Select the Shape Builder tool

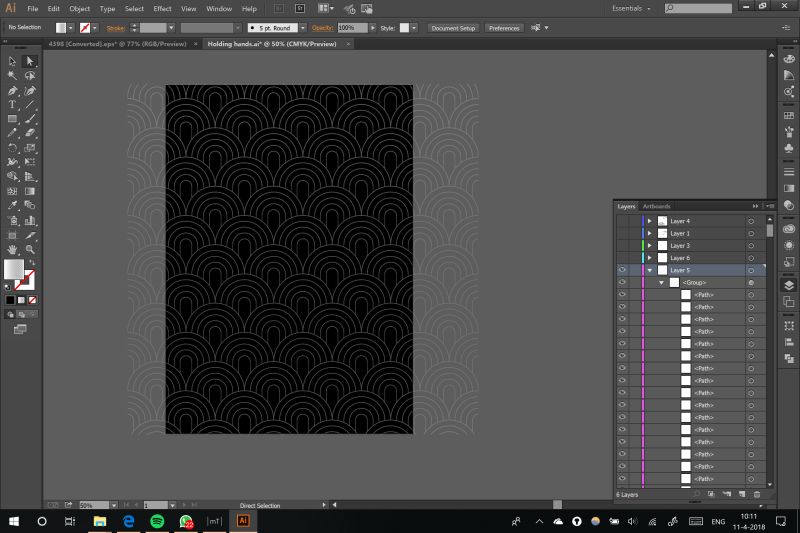point(12,176)
